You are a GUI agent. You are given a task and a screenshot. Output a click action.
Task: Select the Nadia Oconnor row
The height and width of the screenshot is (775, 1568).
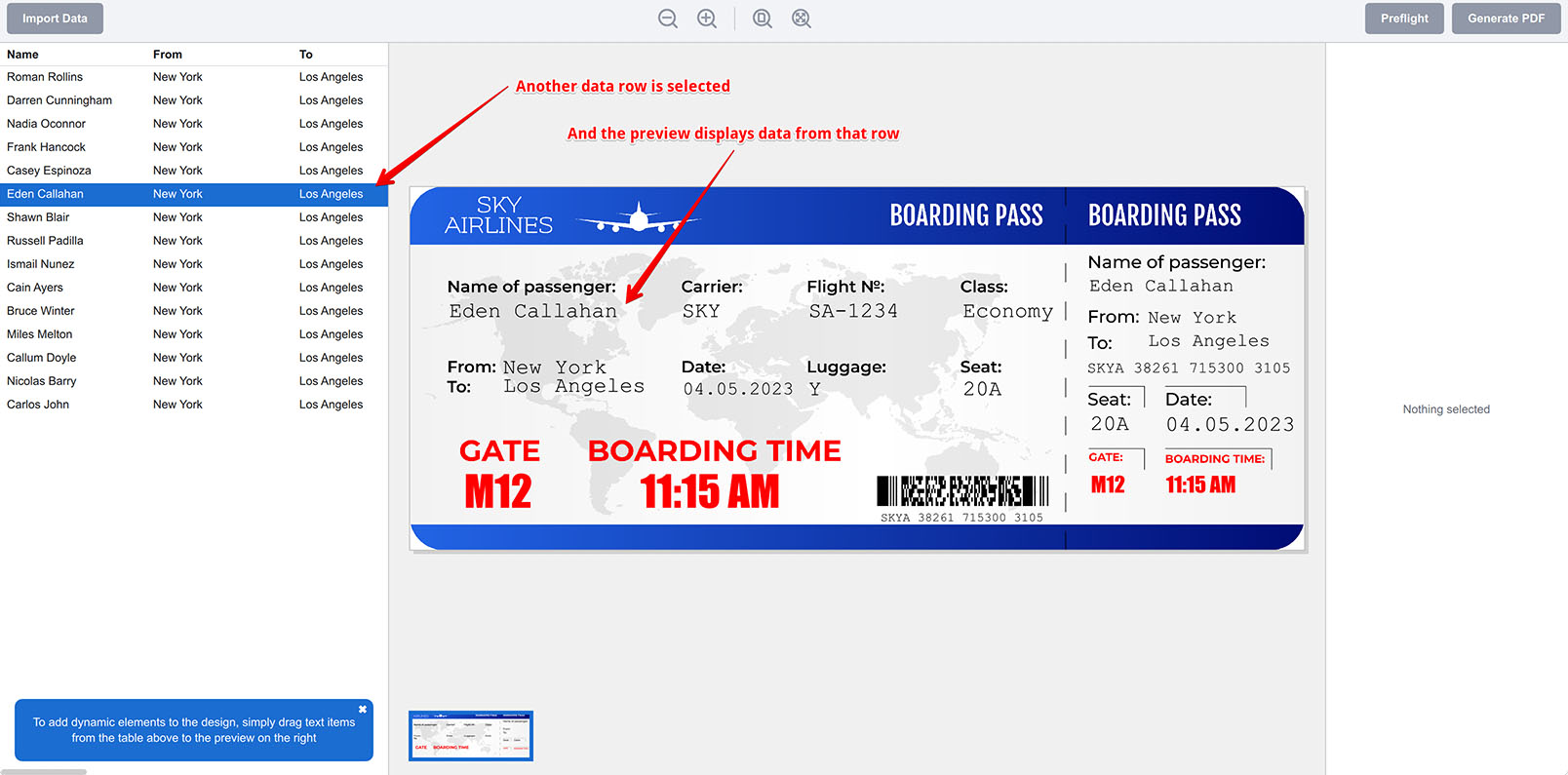click(x=194, y=124)
